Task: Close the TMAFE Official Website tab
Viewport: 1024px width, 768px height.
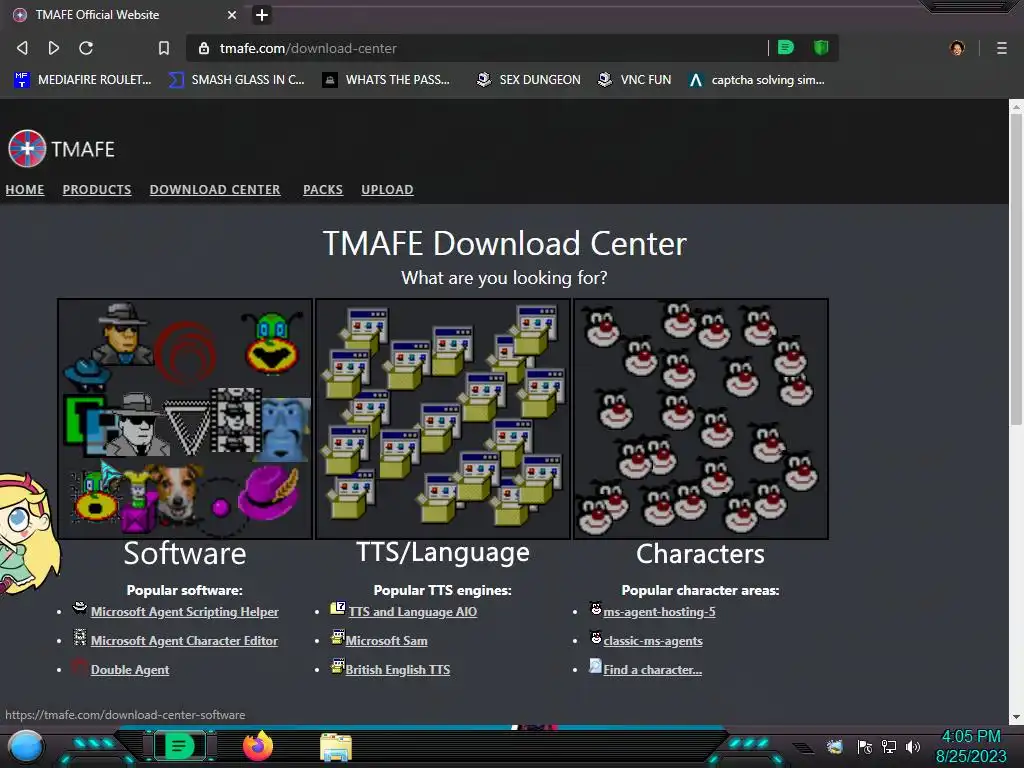Action: (x=232, y=14)
